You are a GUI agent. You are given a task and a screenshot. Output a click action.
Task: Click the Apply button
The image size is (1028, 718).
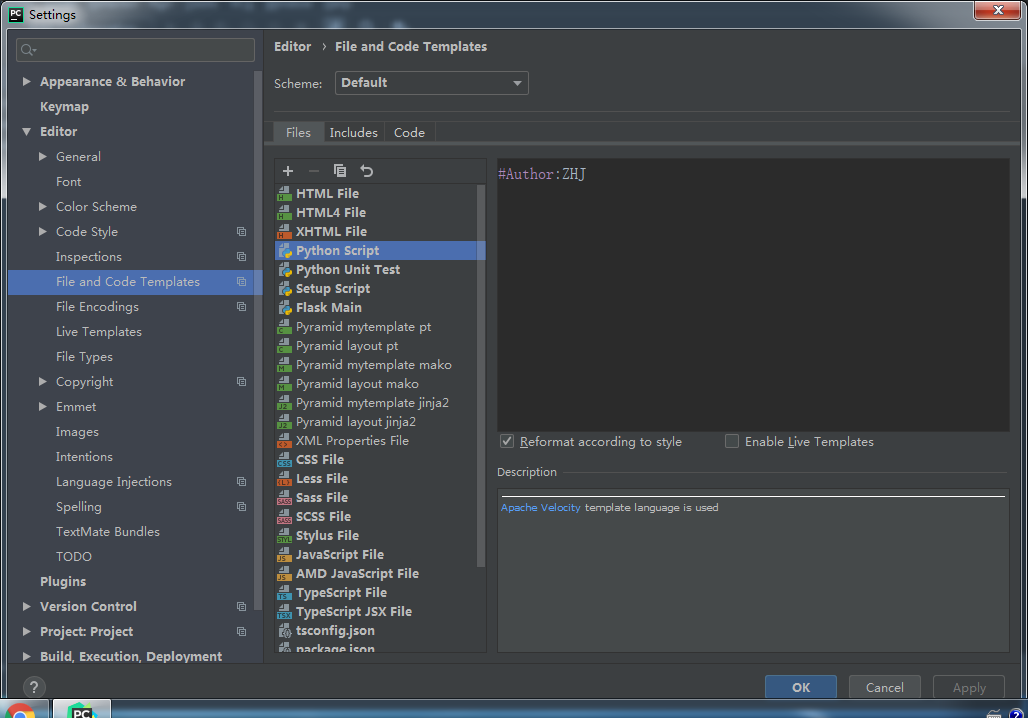coord(968,687)
